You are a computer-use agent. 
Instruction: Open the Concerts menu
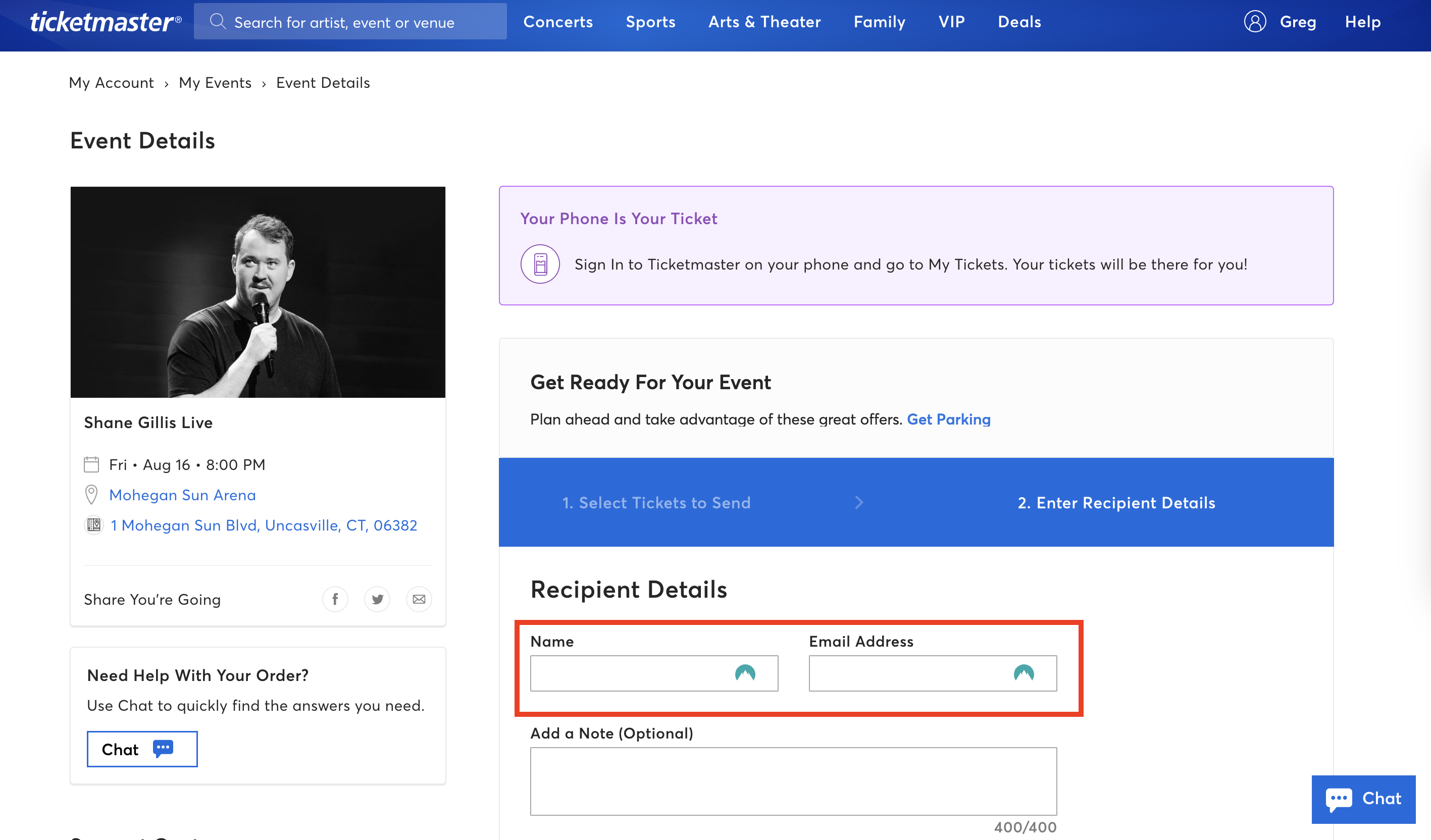[x=557, y=22]
